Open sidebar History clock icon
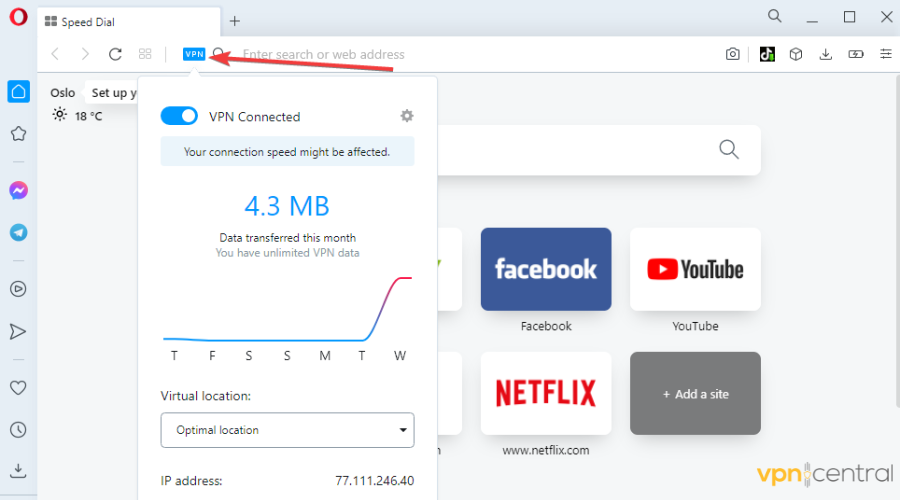Screen dimensions: 900x500 click(x=18, y=430)
